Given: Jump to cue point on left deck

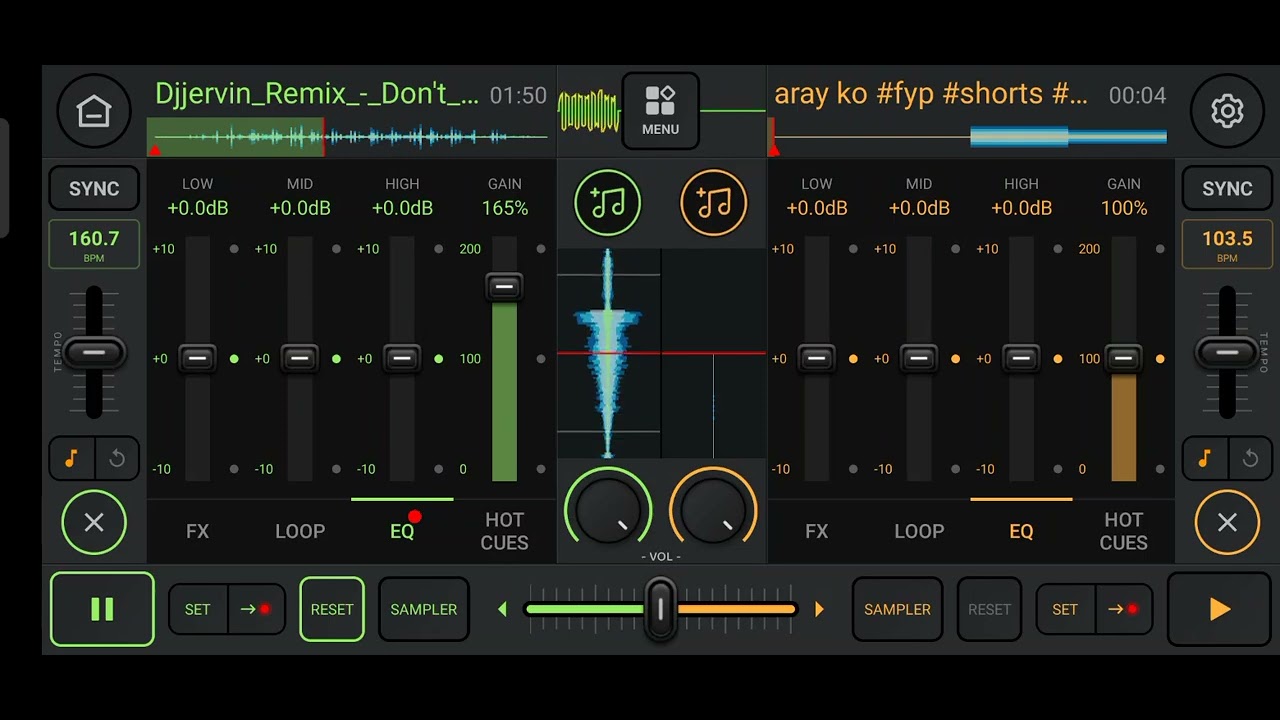Looking at the screenshot, I should point(256,609).
